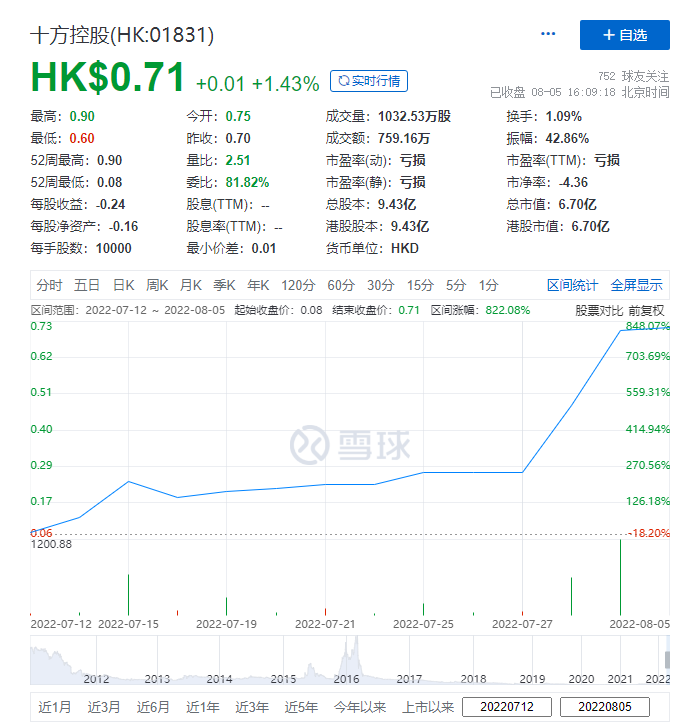Select the 周K chart tab
686x727 pixels.
(x=157, y=285)
